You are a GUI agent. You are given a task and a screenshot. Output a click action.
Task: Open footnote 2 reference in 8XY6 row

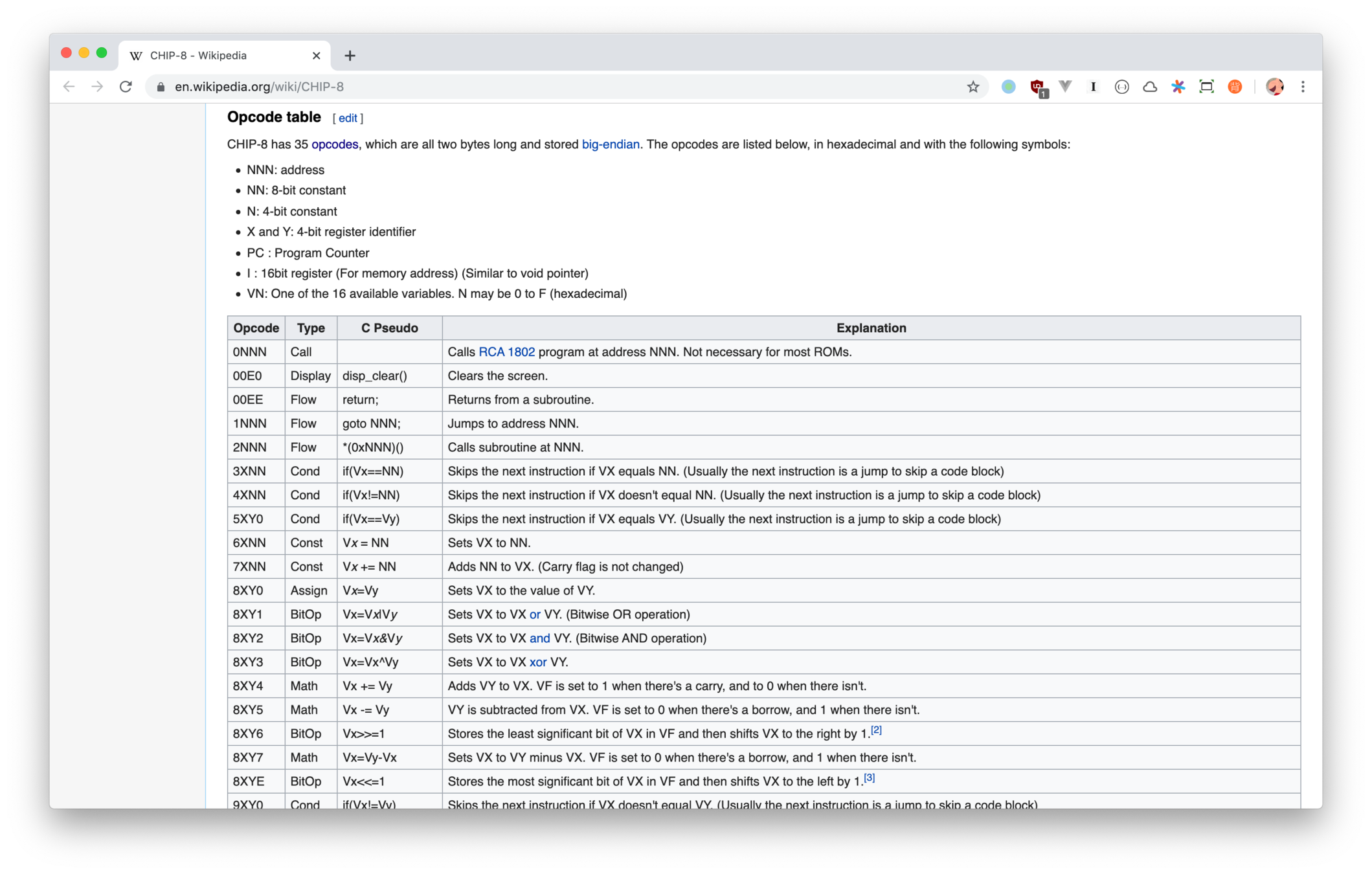(876, 730)
